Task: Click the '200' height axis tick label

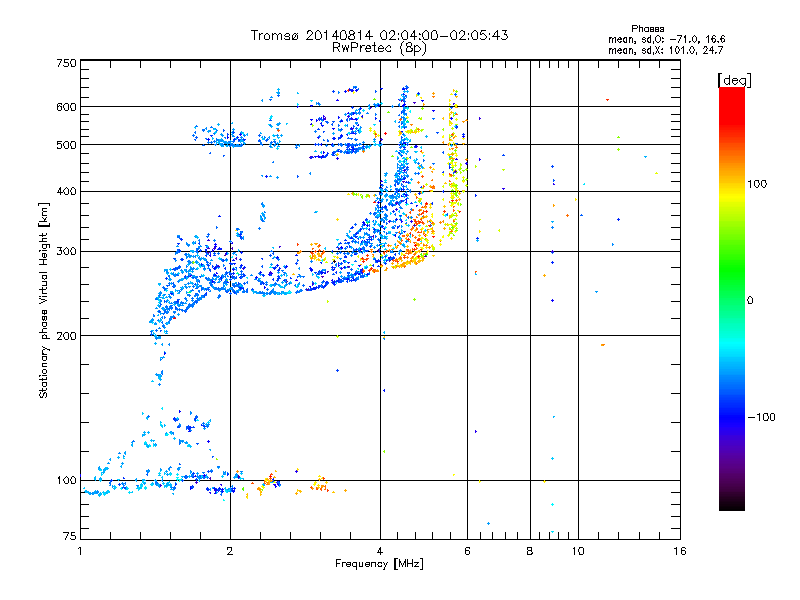Action: tap(66, 336)
